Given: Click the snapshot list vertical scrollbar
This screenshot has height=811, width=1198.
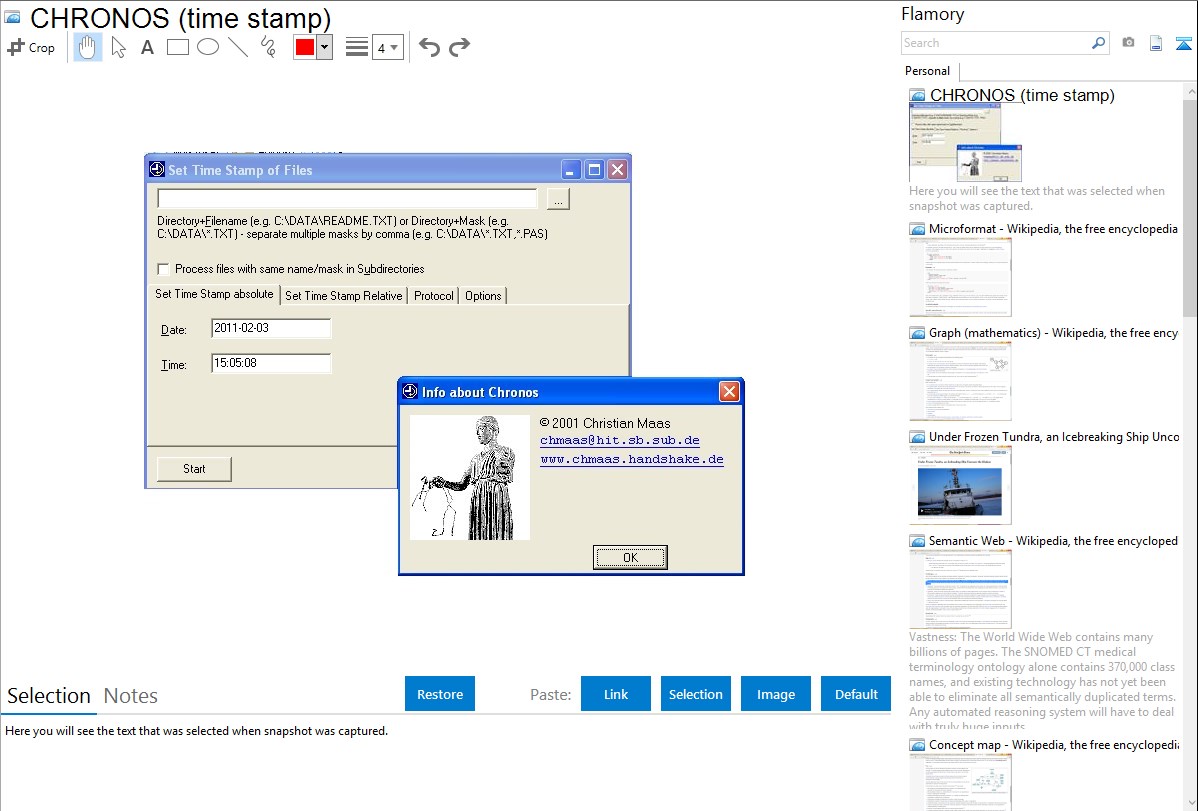Looking at the screenshot, I should 1190,207.
